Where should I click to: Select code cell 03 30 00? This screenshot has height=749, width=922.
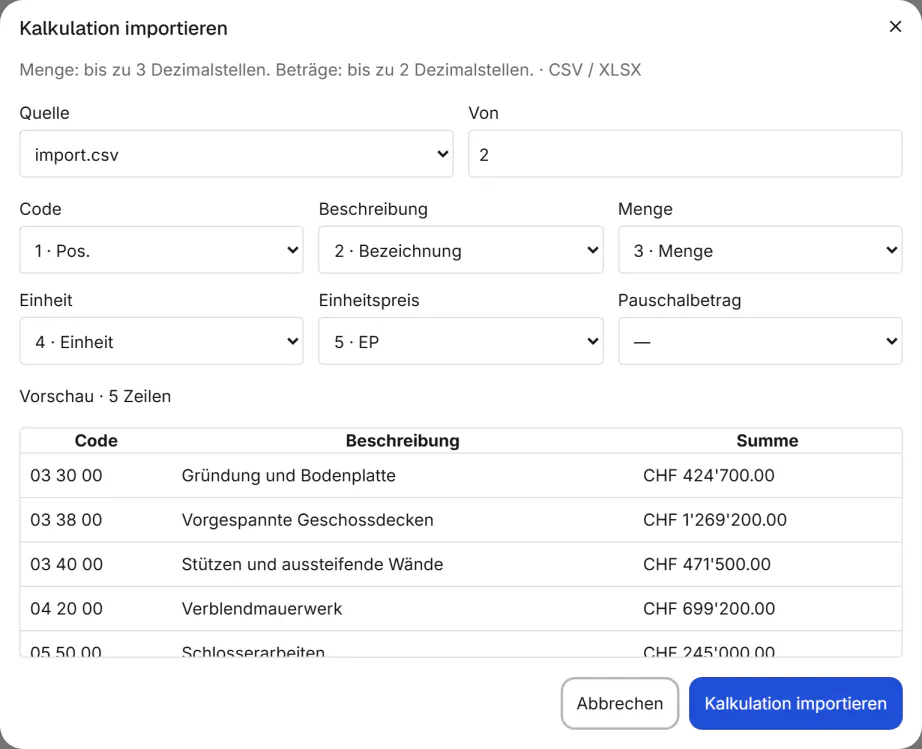tap(66, 476)
